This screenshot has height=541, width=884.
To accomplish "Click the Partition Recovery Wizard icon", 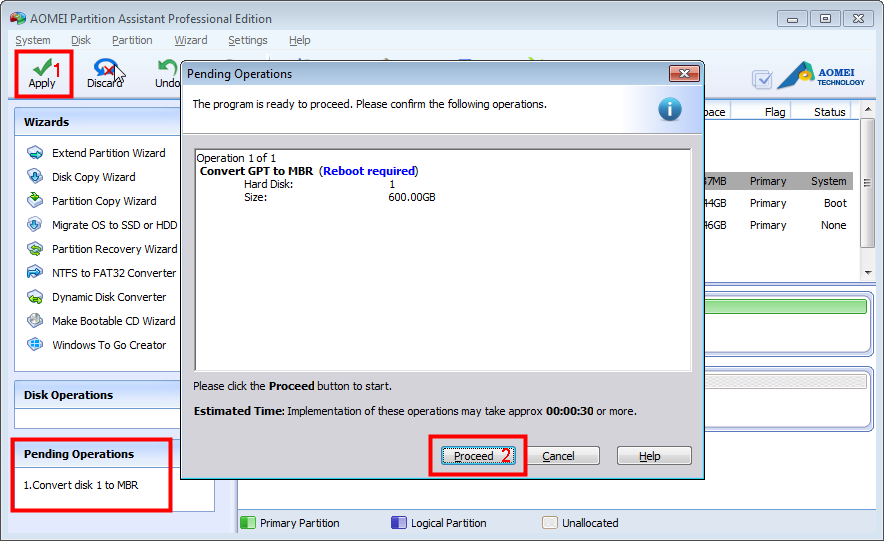I will coord(35,249).
